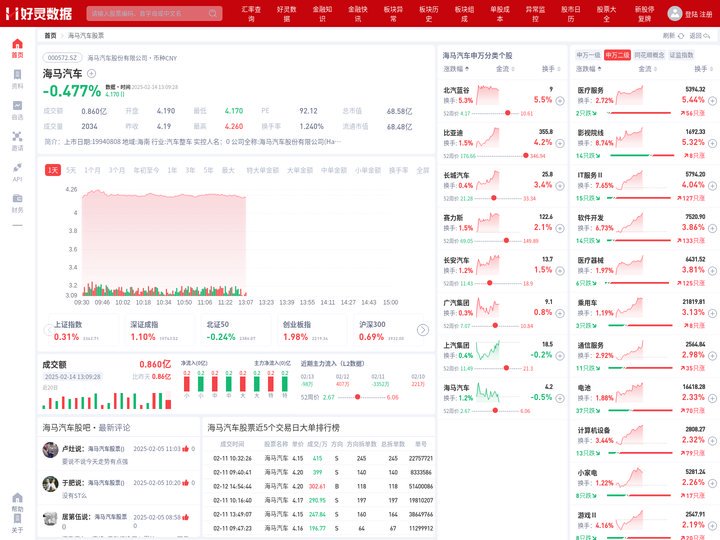
Task: Add 上汽集团 with its plus icon
Action: pyautogui.click(x=560, y=355)
